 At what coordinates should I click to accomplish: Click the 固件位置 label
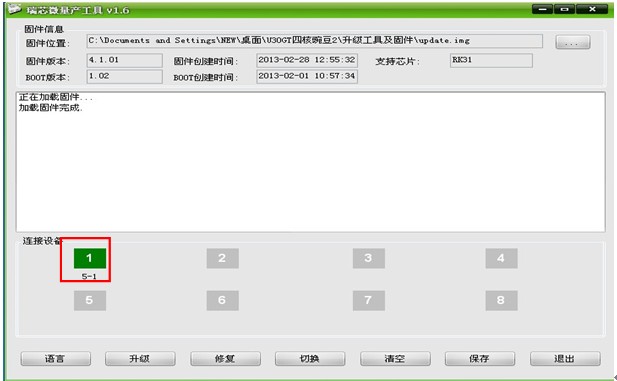47,43
